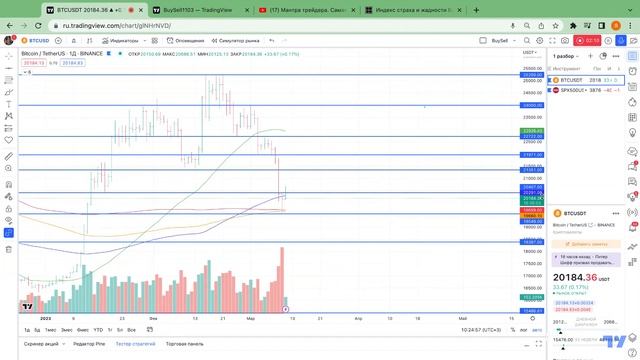The width and height of the screenshot is (640, 360).
Task: Toggle stay-in-drawing-mode pencil lock
Action: click(9, 196)
